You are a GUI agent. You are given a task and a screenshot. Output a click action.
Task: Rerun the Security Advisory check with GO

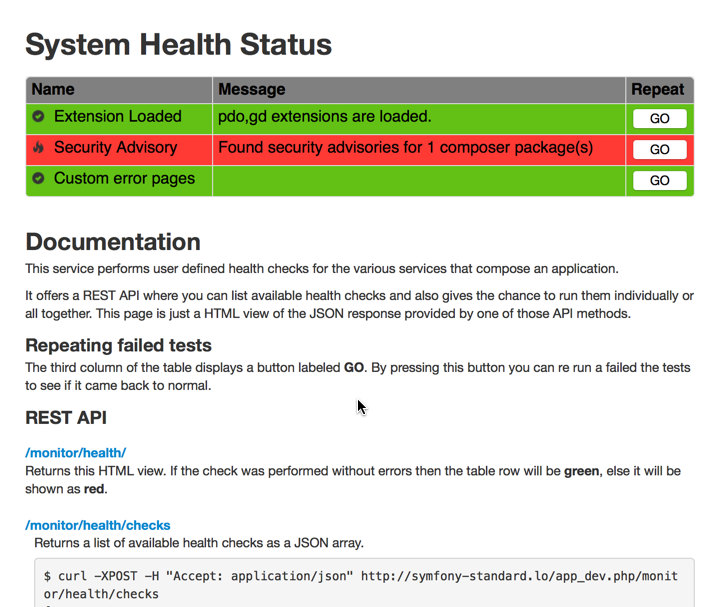659,149
